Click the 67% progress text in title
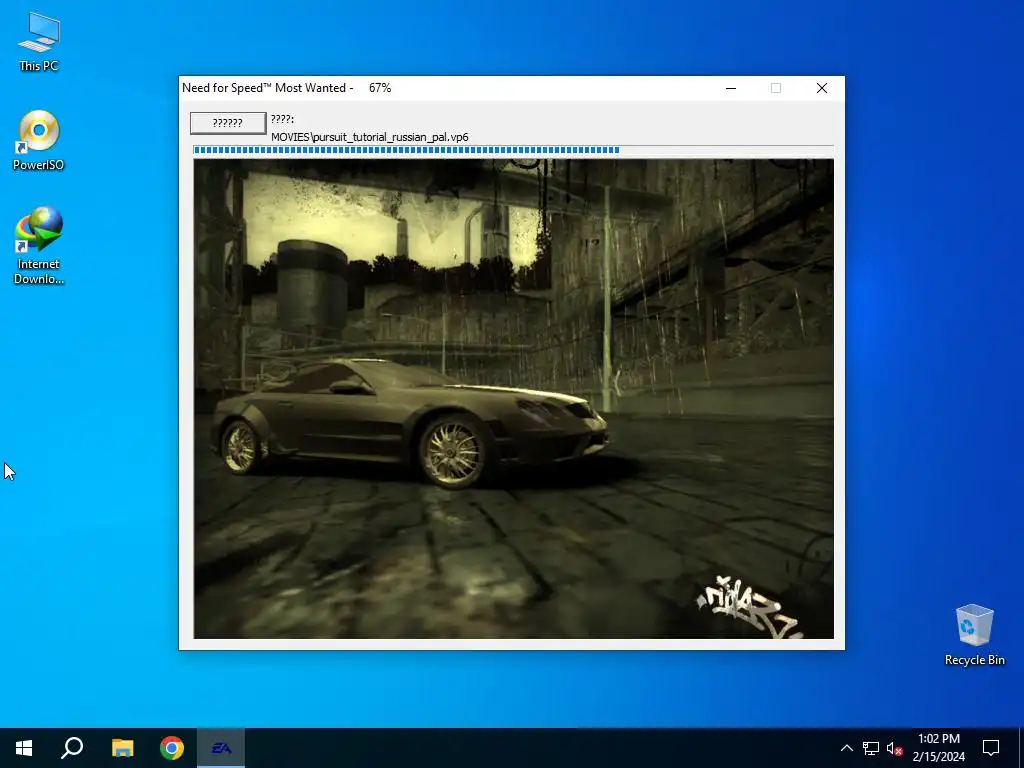 point(380,88)
